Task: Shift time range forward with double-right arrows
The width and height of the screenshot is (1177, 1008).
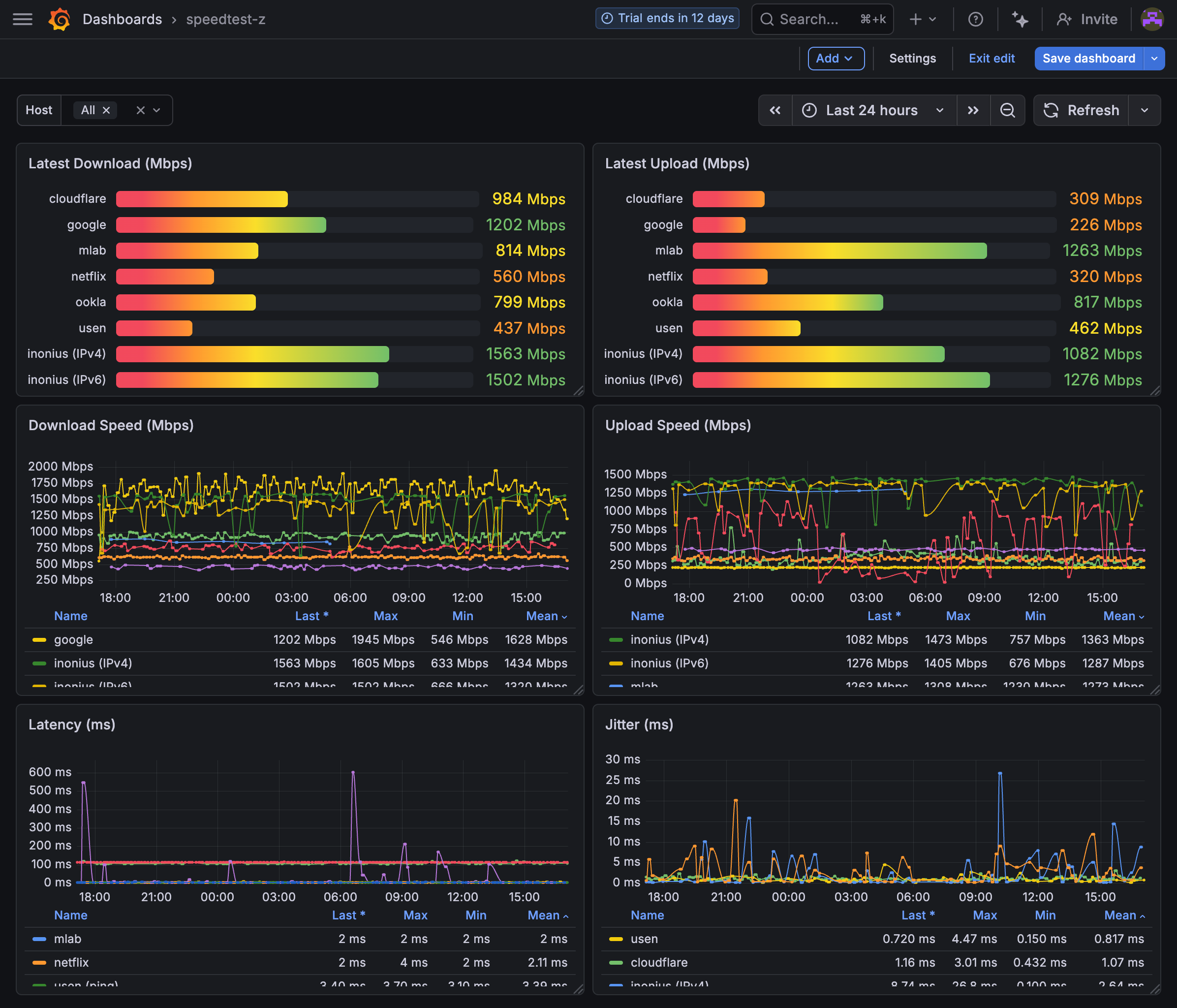Action: tap(973, 110)
